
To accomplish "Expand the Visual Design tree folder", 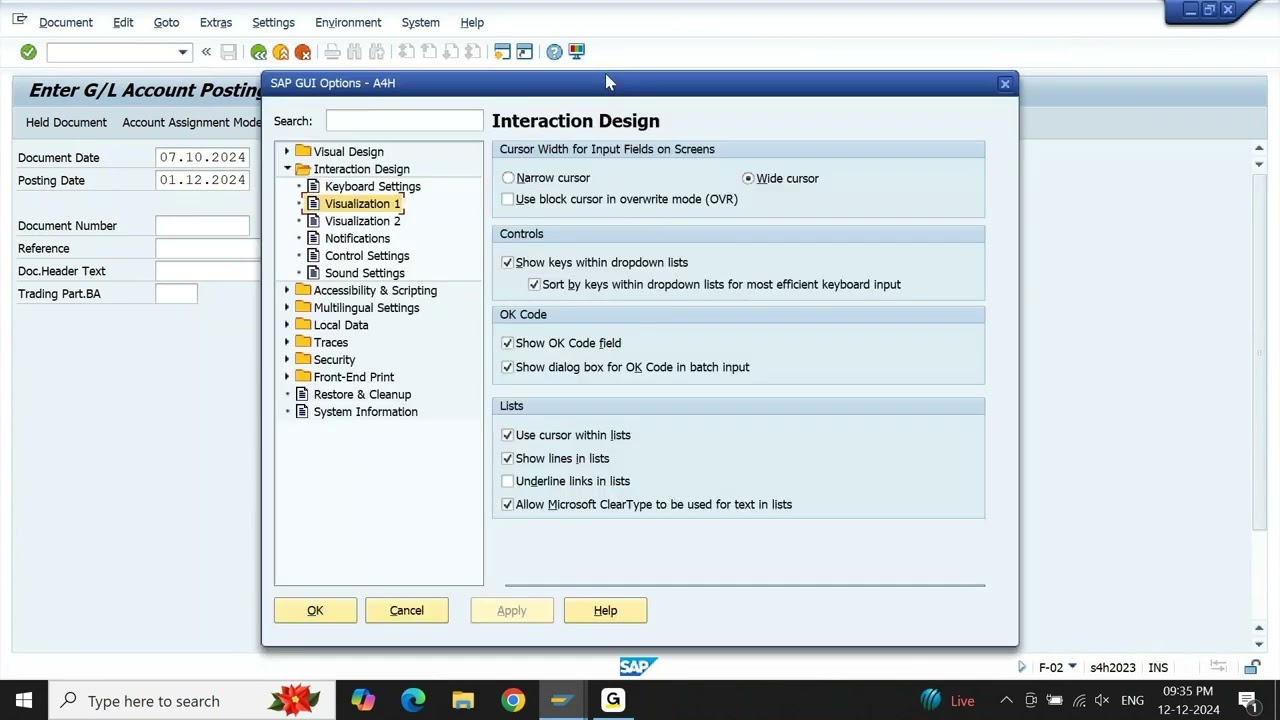I will 287,152.
